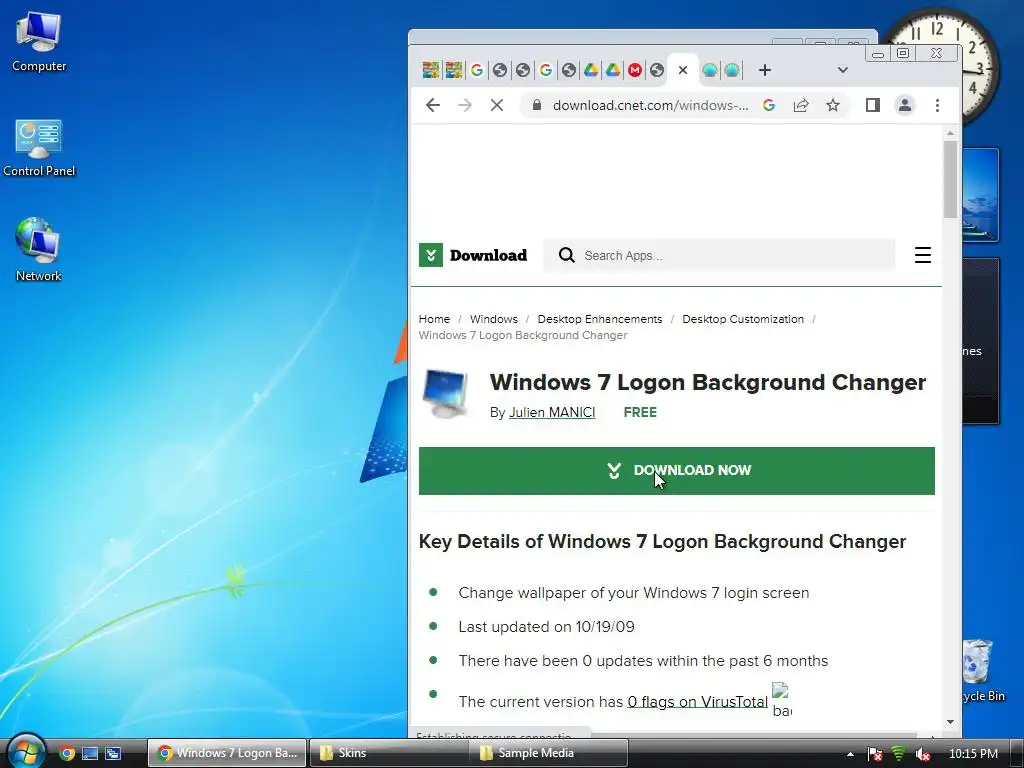Image resolution: width=1024 pixels, height=768 pixels.
Task: Open the Control Panel desktop icon
Action: pyautogui.click(x=39, y=148)
